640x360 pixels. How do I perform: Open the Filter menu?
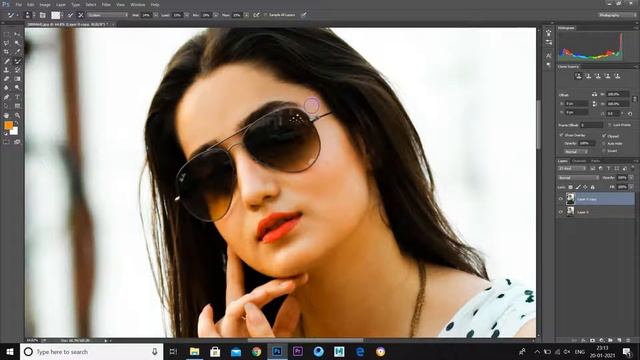coord(106,4)
